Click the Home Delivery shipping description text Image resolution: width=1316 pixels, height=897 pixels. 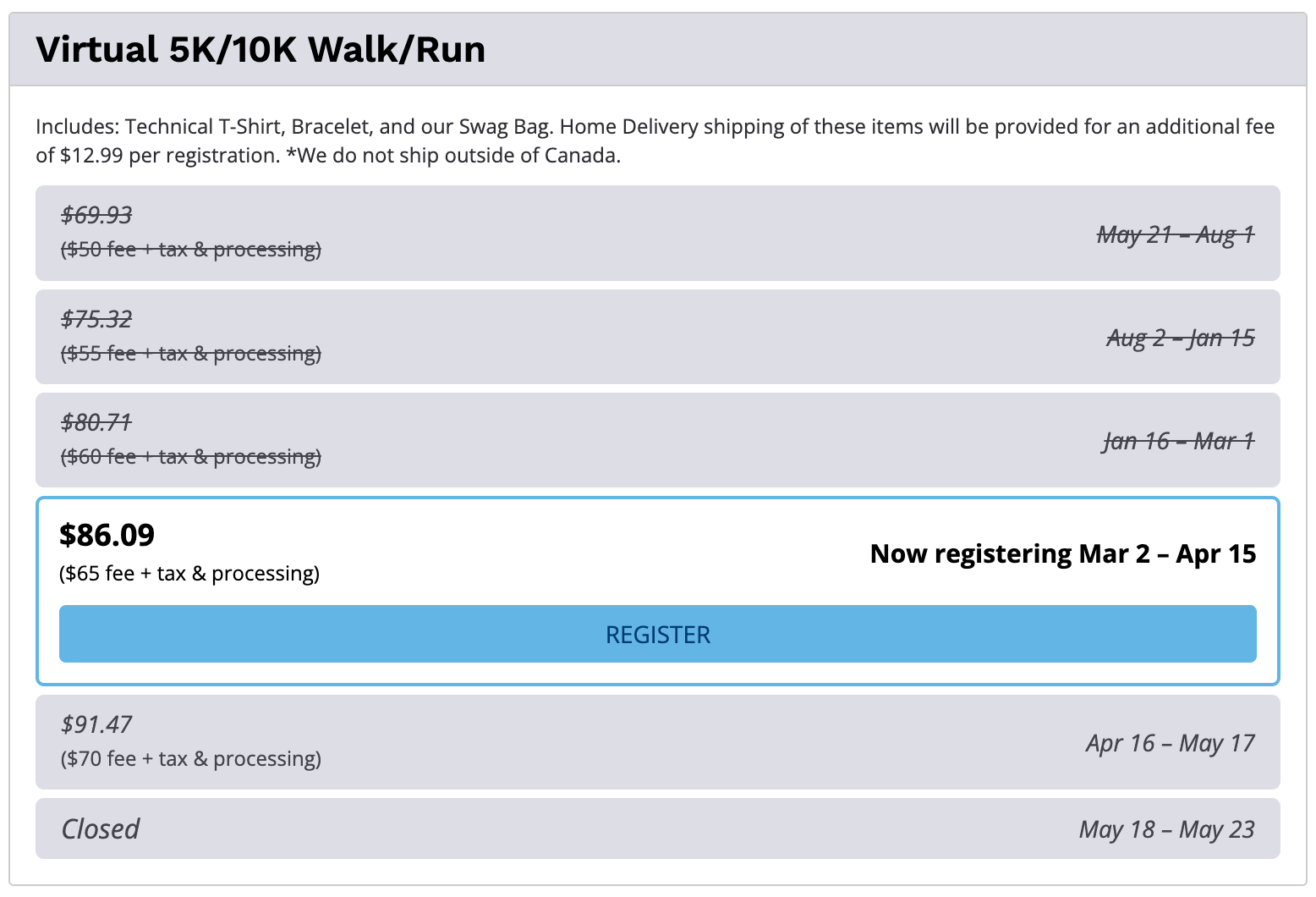coord(655,140)
